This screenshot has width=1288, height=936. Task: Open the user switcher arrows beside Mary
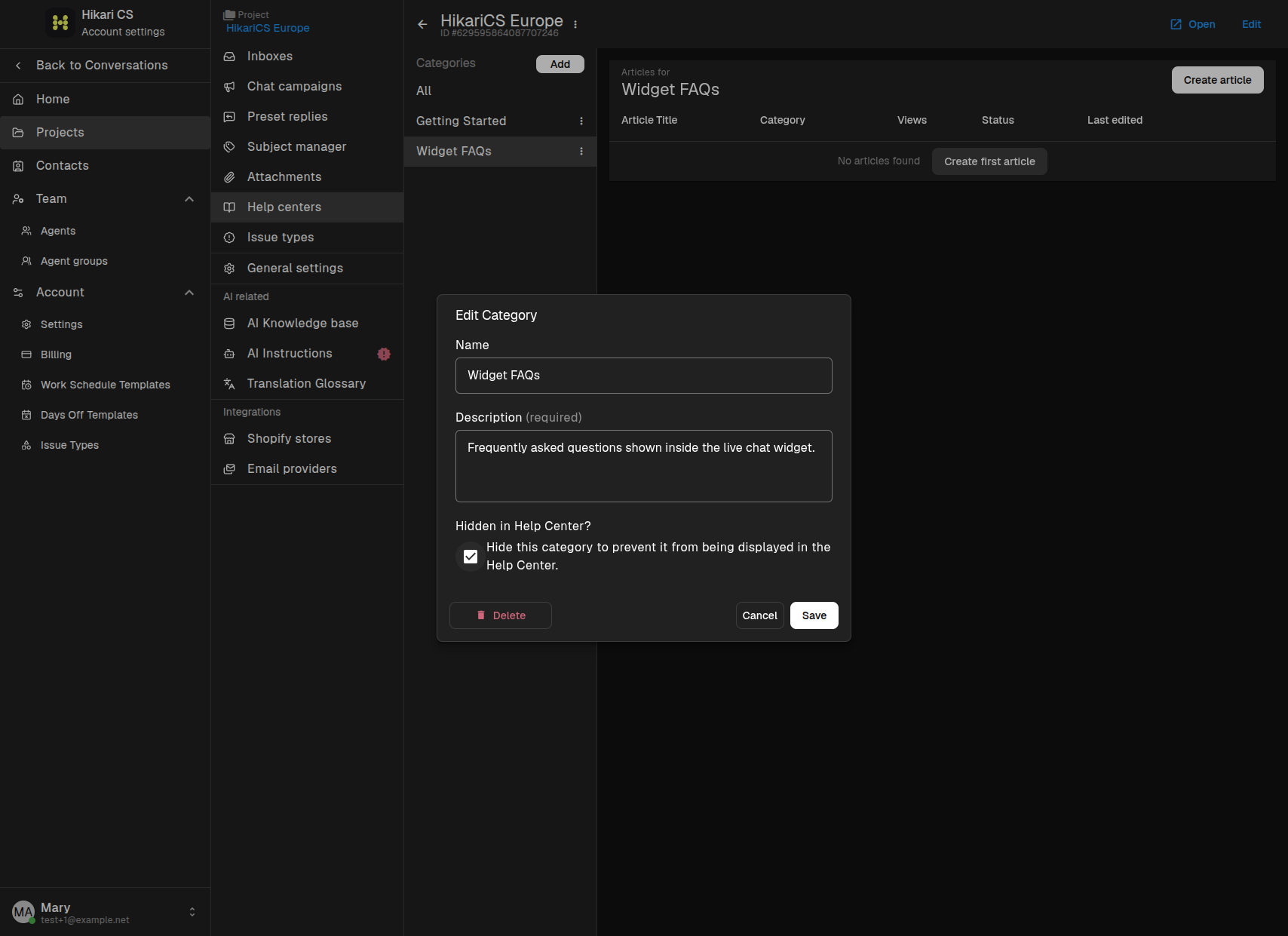pos(192,912)
